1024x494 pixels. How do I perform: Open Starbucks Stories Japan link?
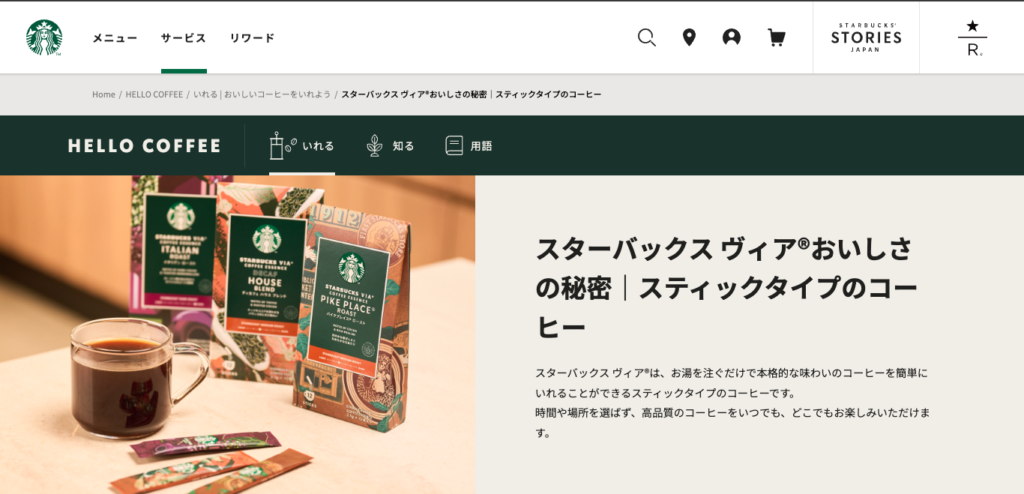tap(866, 38)
